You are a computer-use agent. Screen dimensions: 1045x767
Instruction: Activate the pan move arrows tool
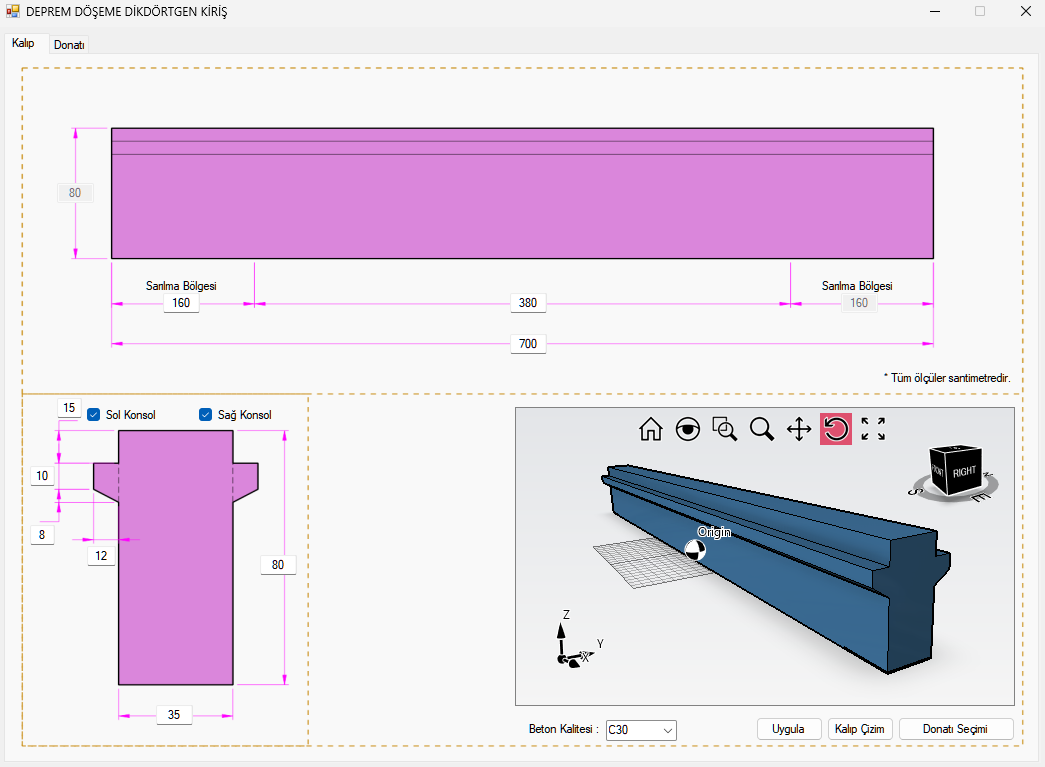click(x=799, y=430)
